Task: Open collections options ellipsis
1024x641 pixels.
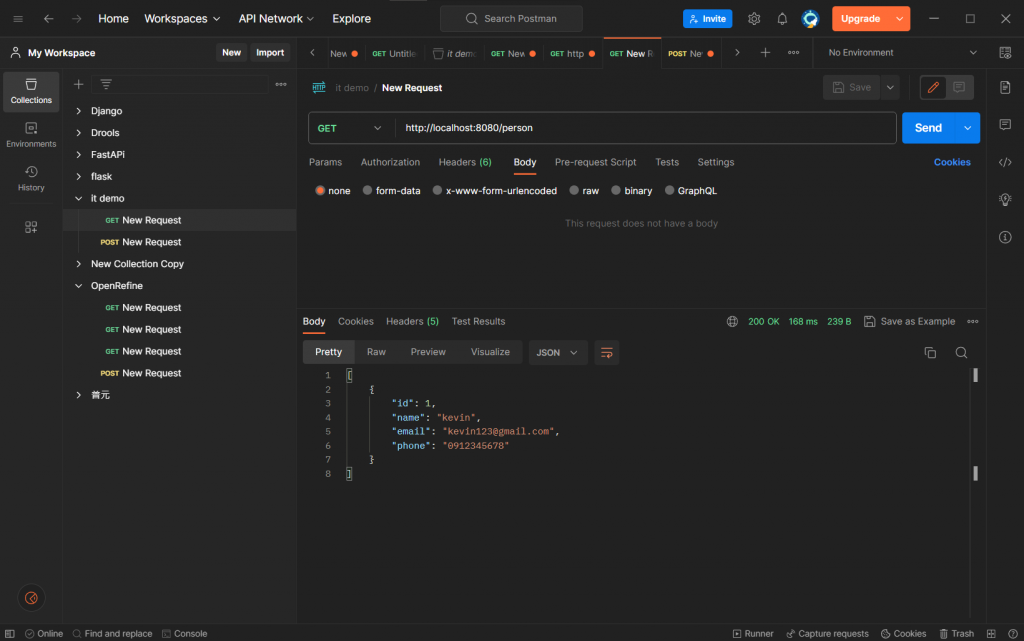Action: (281, 84)
